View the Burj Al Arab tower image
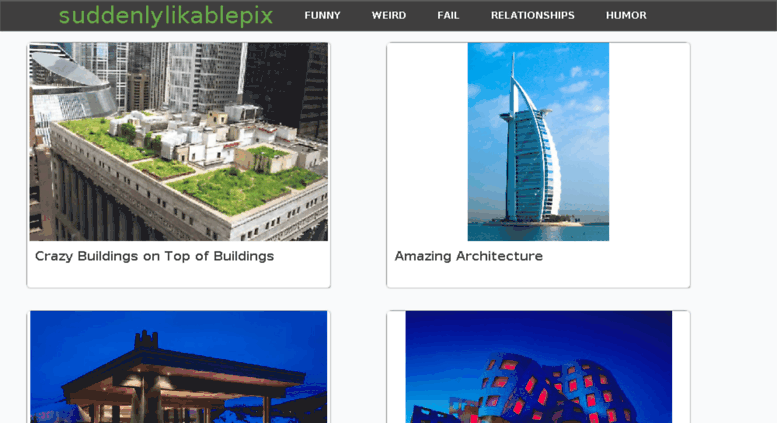 point(538,142)
